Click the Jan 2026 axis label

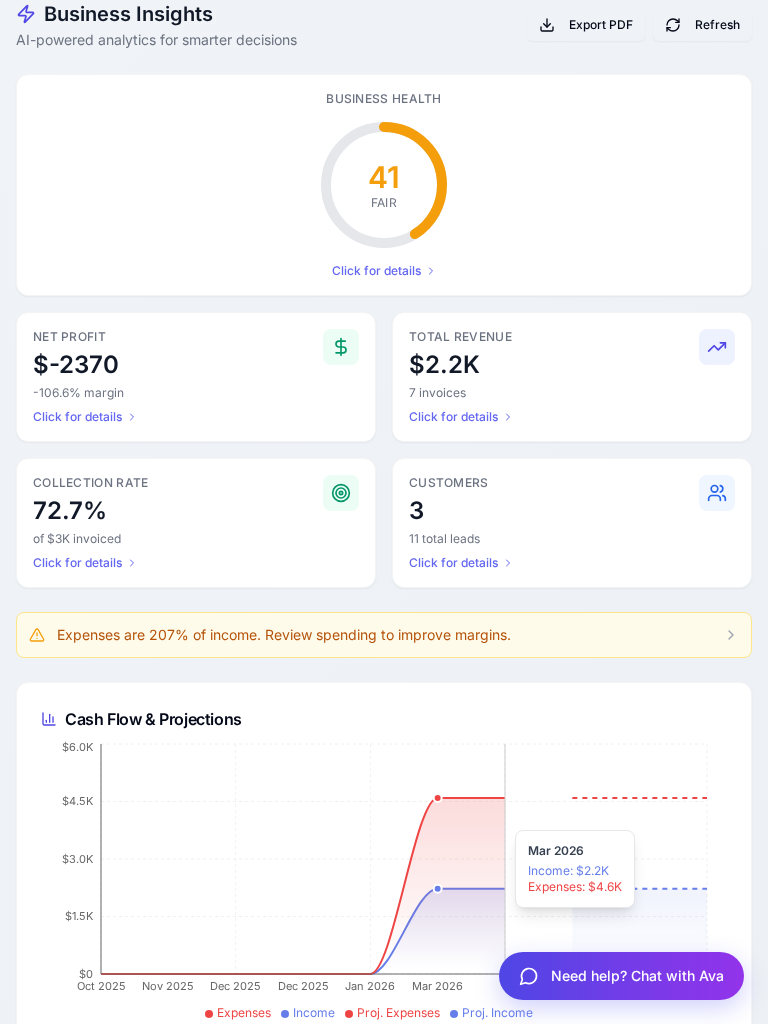tap(370, 986)
